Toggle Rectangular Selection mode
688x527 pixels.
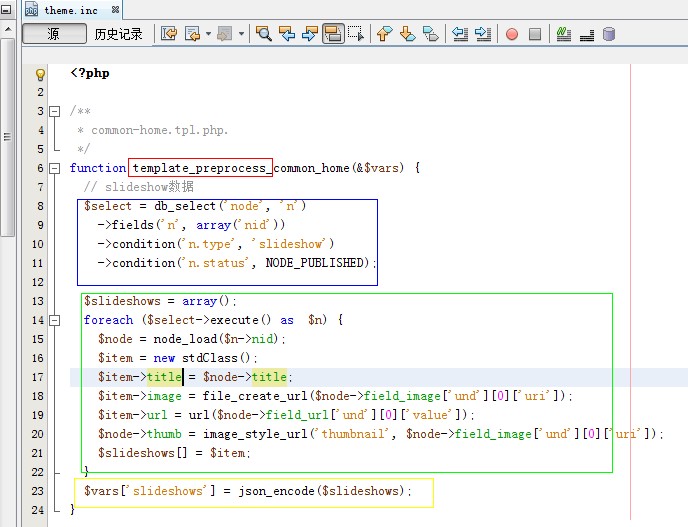click(x=356, y=34)
